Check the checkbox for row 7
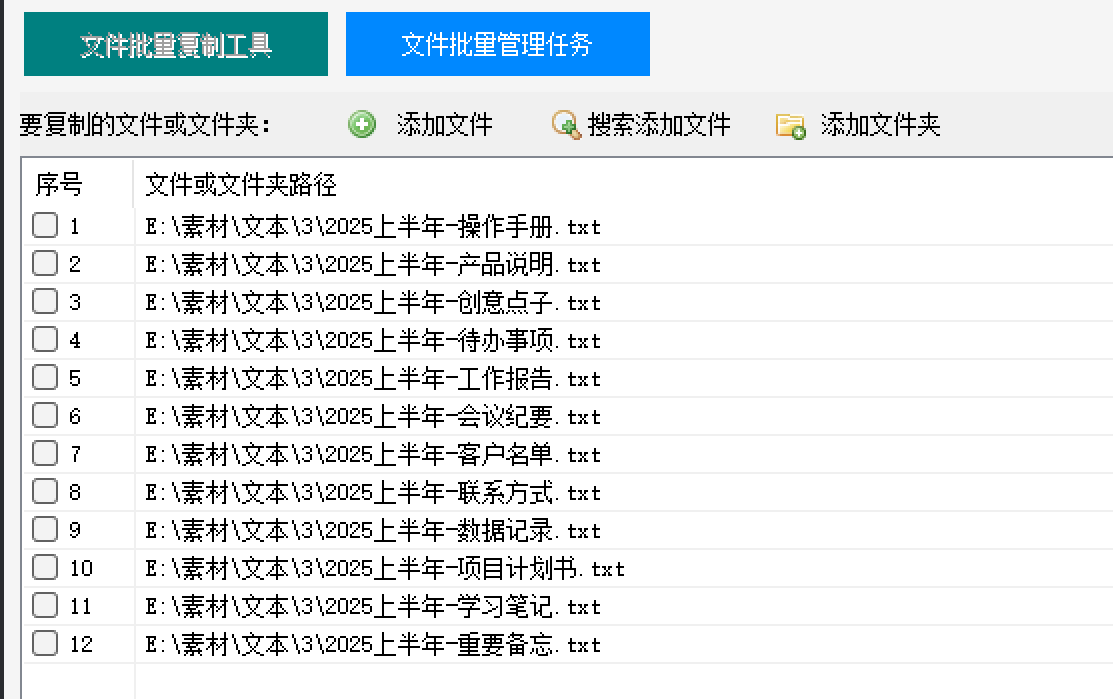The height and width of the screenshot is (699, 1113). click(44, 454)
